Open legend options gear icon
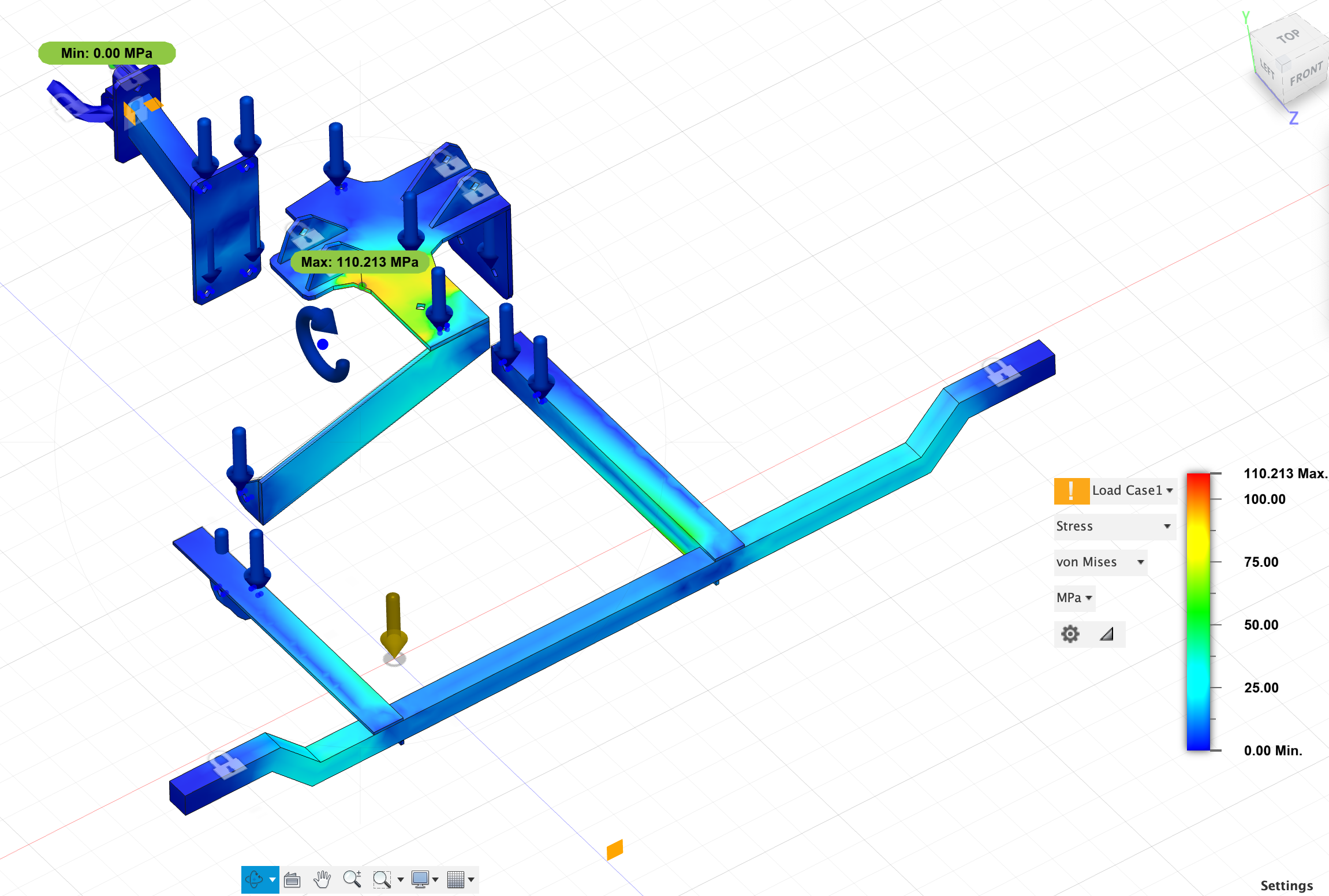The height and width of the screenshot is (896, 1329). [x=1070, y=634]
